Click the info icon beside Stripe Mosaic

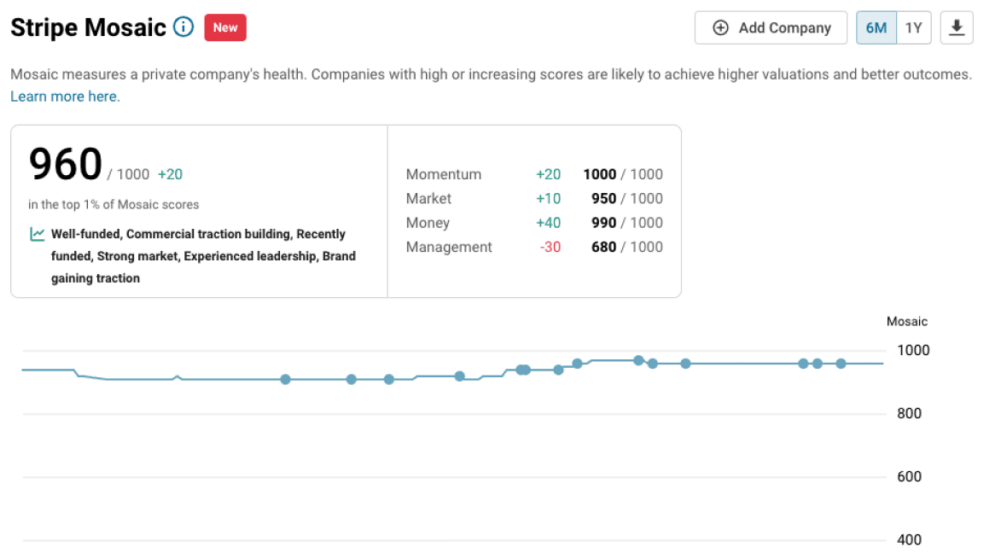click(x=183, y=27)
